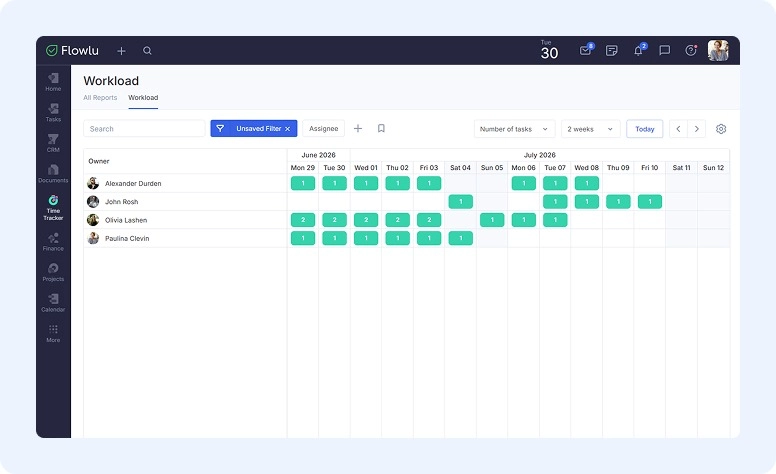Open the Finance sidebar section
The height and width of the screenshot is (474, 776).
53,242
